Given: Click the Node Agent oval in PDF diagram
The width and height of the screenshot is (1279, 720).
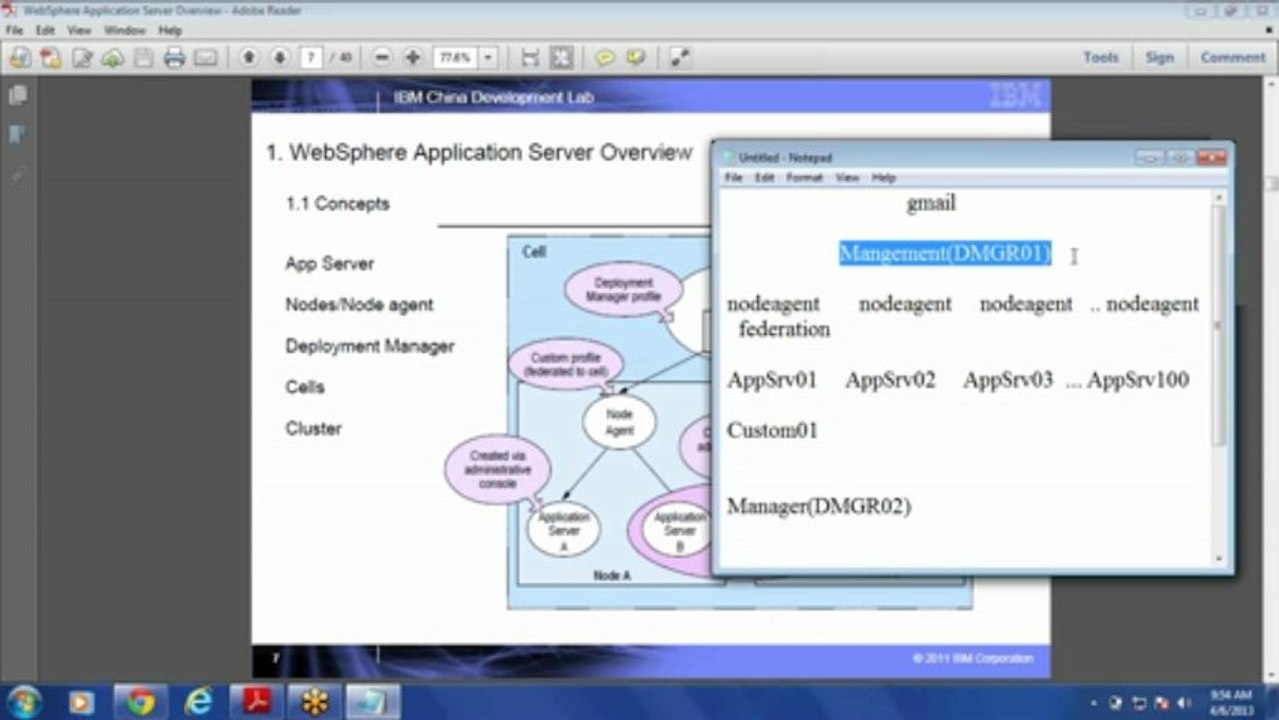Looking at the screenshot, I should click(x=619, y=422).
